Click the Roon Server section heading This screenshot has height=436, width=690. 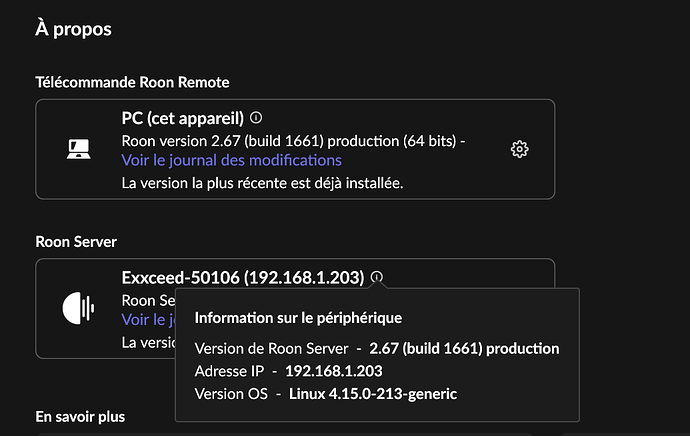(76, 242)
